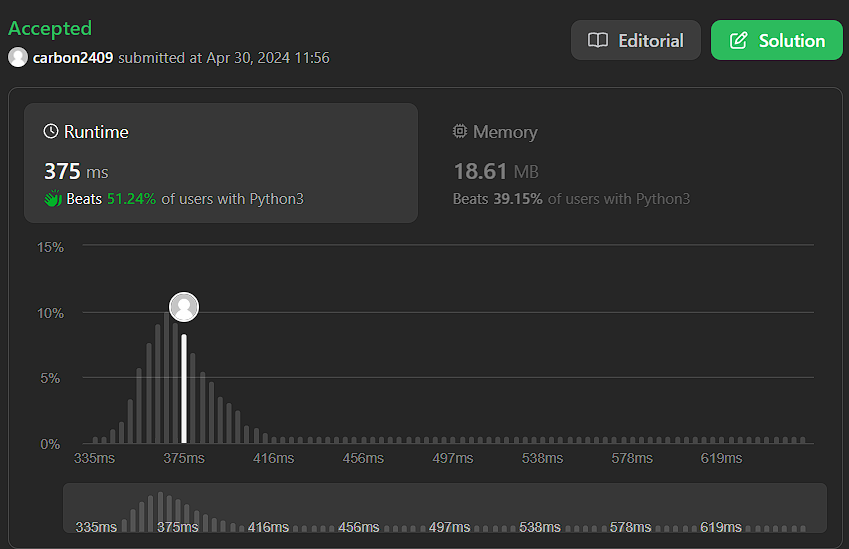Screen dimensions: 849x549
Task: Click the clapping hands Beats icon
Action: coord(53,199)
